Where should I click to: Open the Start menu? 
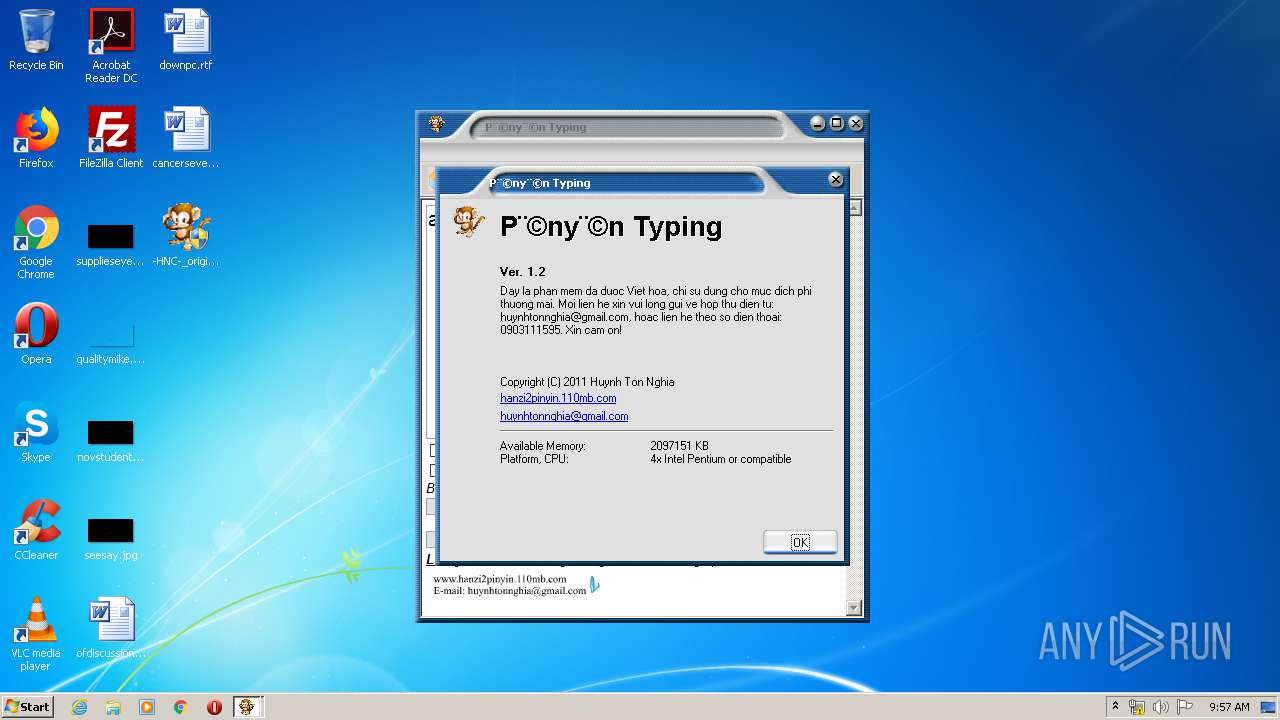(28, 707)
